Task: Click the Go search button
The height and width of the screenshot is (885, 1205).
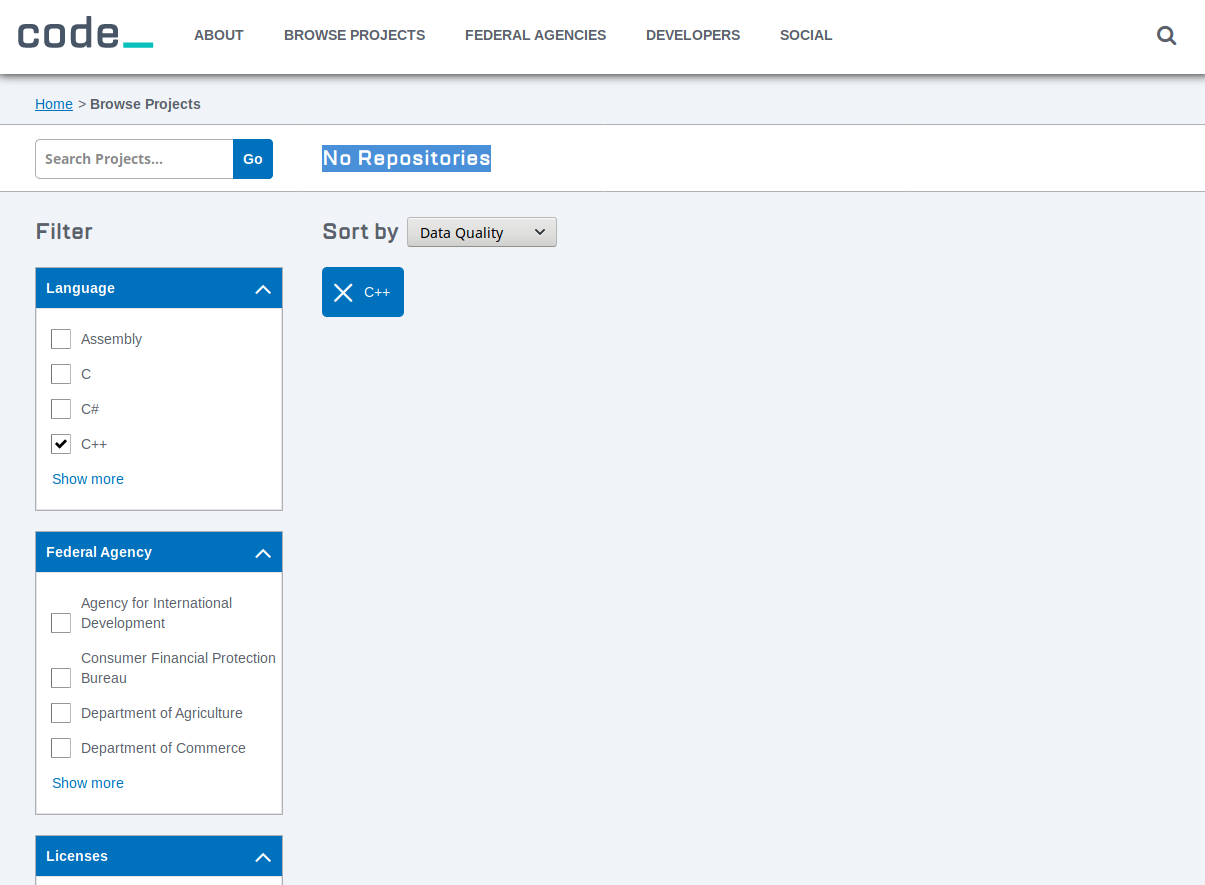Action: (x=253, y=159)
